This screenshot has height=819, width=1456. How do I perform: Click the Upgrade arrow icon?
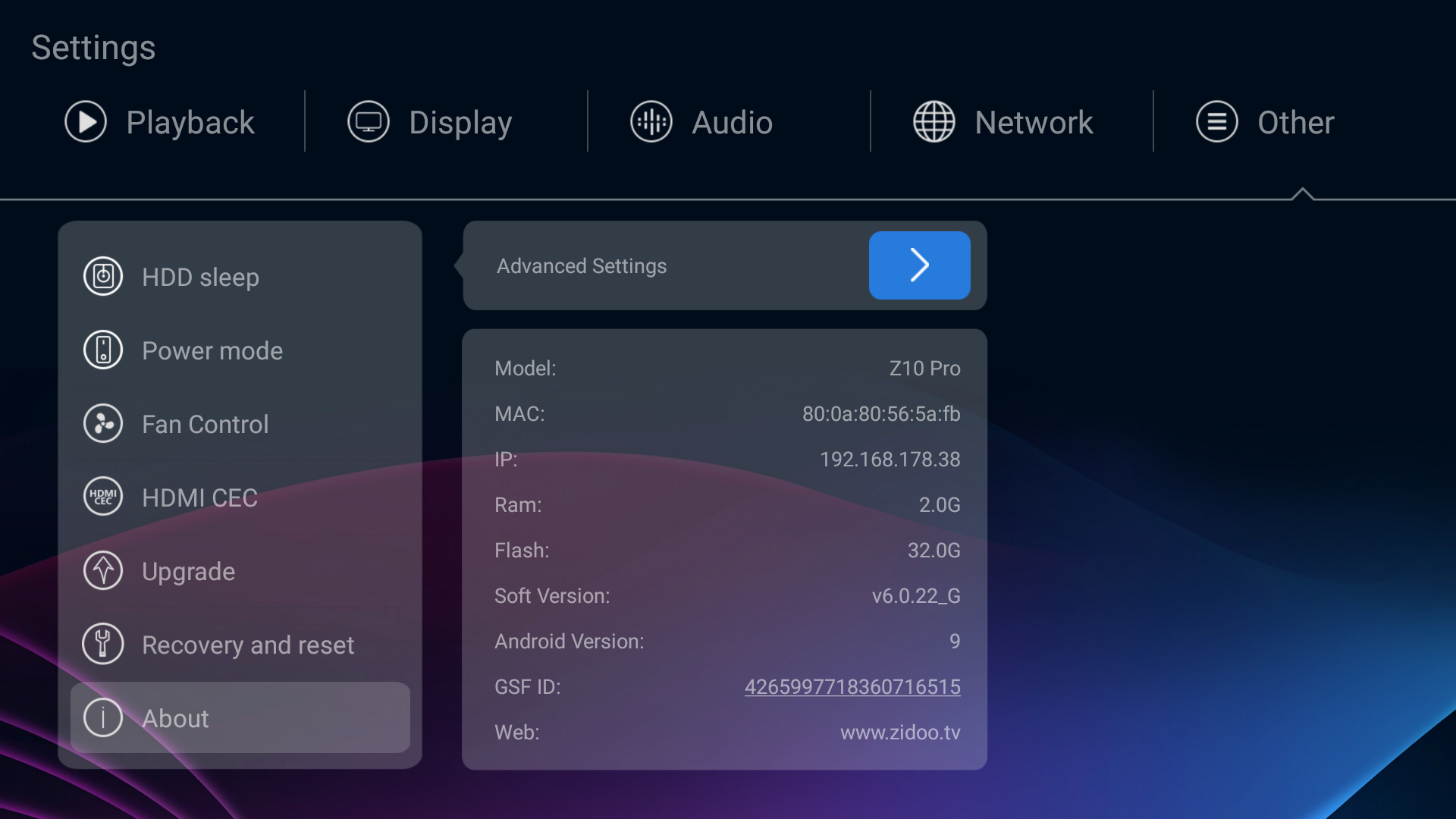[103, 571]
